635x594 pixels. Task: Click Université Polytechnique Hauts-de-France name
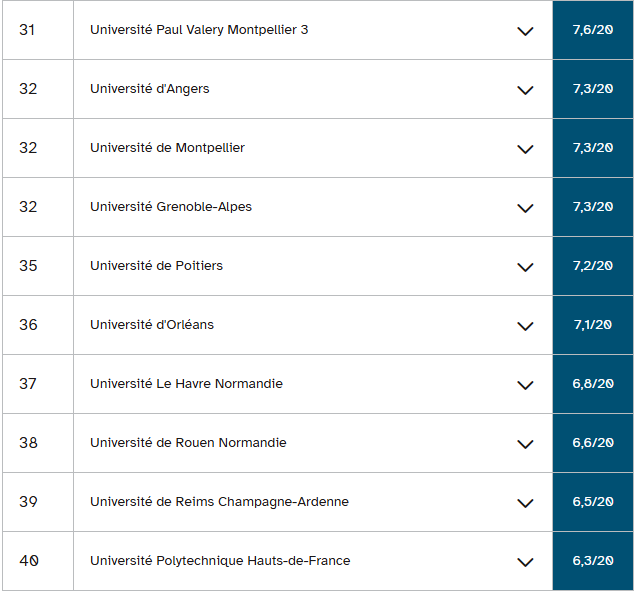220,561
